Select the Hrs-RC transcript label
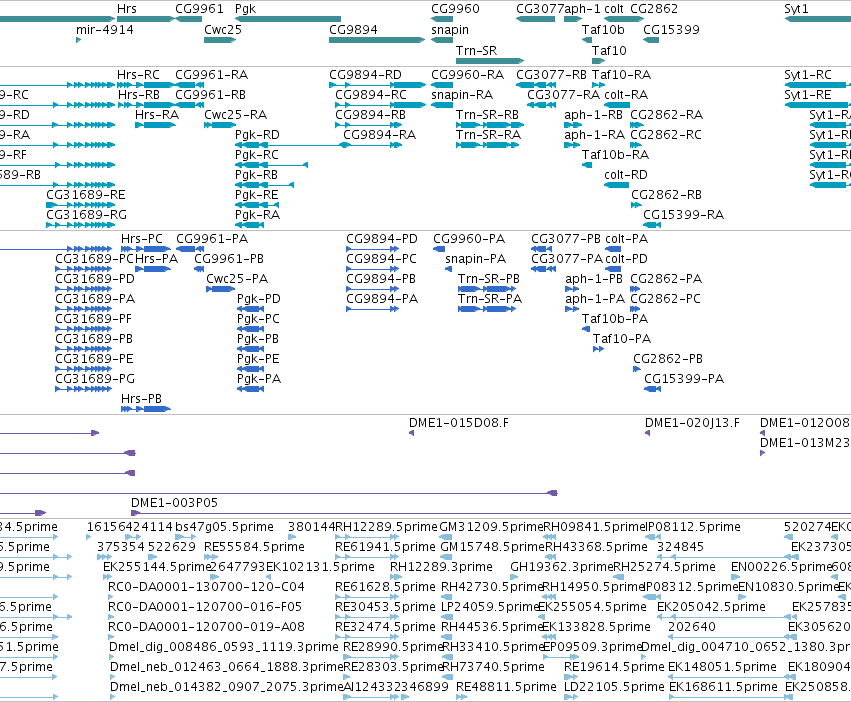Image resolution: width=851 pixels, height=702 pixels. coord(138,74)
